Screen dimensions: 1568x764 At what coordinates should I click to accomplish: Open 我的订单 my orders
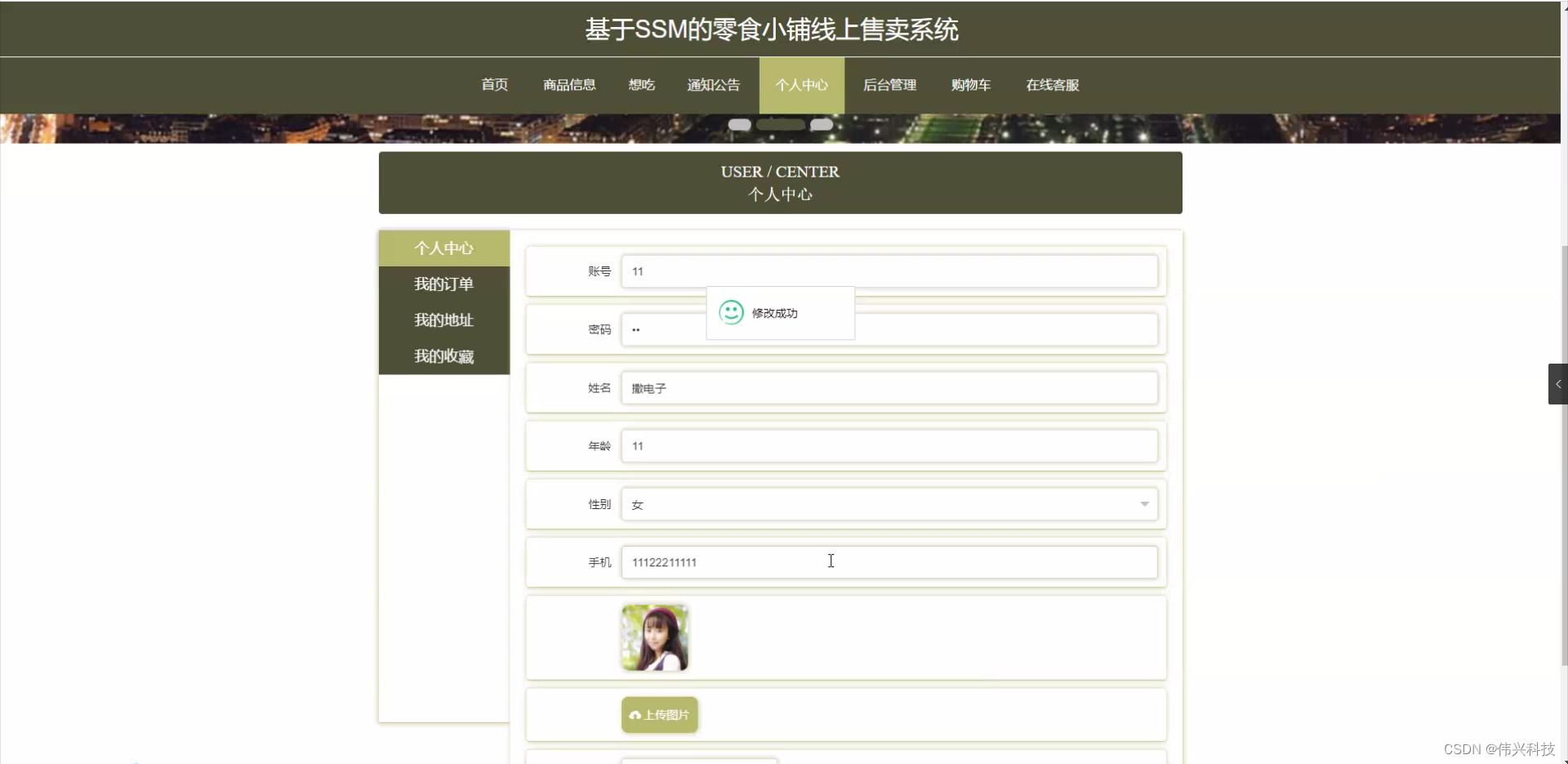pos(443,284)
